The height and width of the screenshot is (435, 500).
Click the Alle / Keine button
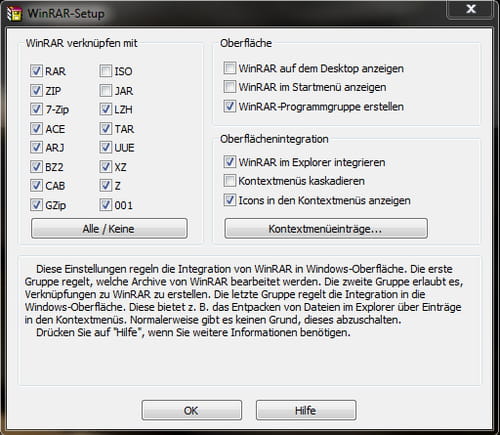109,229
